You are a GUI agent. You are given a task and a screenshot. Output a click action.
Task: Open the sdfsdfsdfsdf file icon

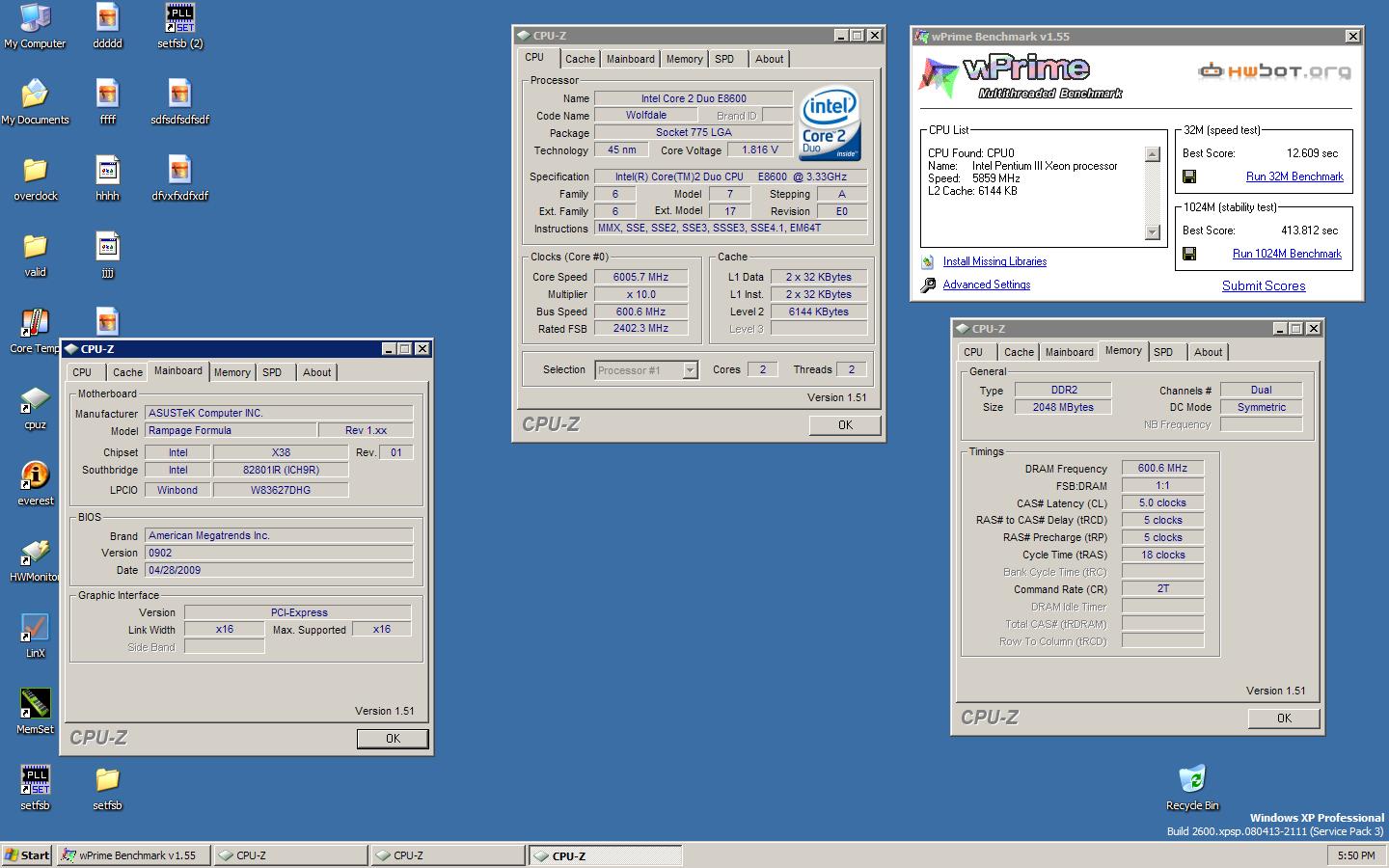pyautogui.click(x=179, y=102)
